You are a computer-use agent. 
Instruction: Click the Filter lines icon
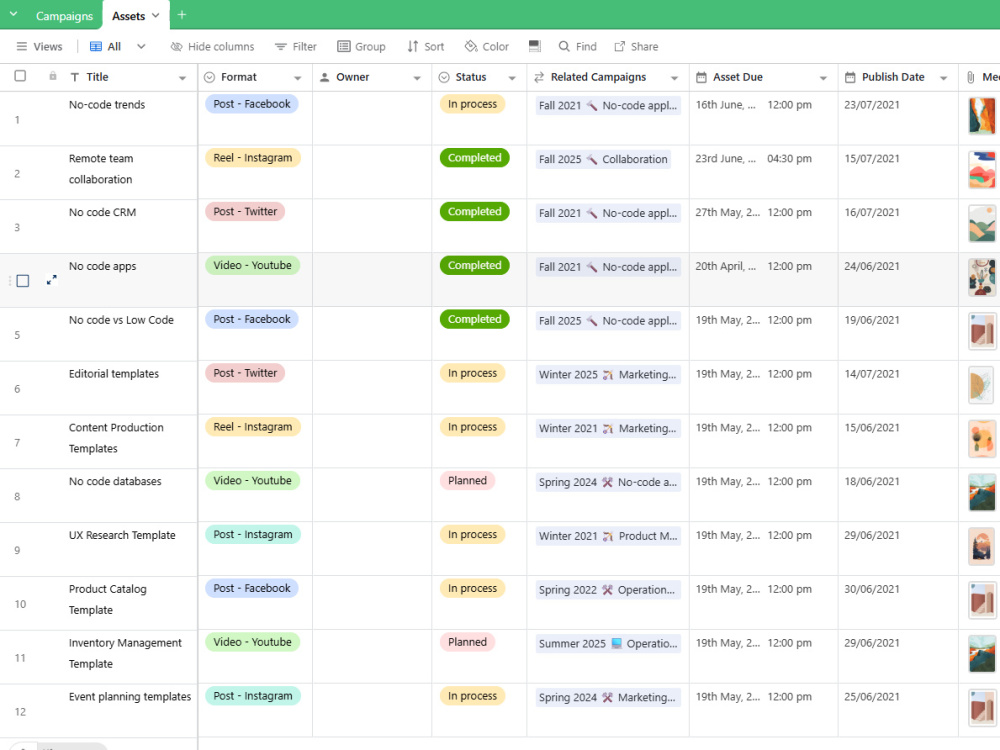pos(281,47)
